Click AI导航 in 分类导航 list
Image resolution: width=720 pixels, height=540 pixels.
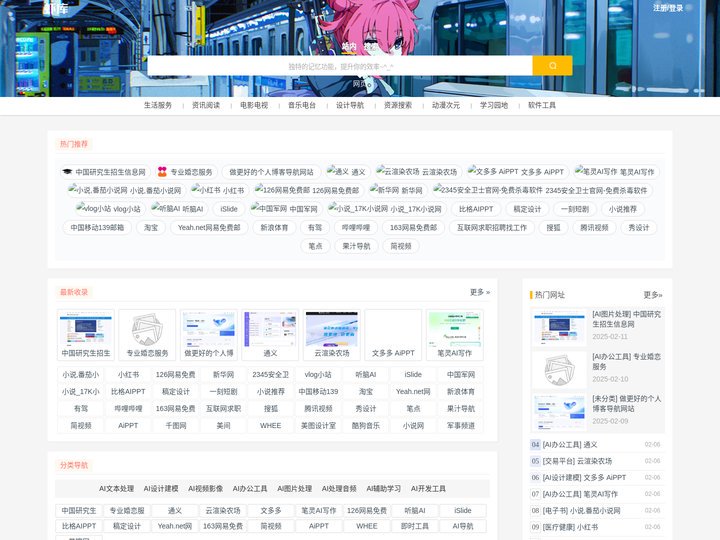tap(462, 526)
